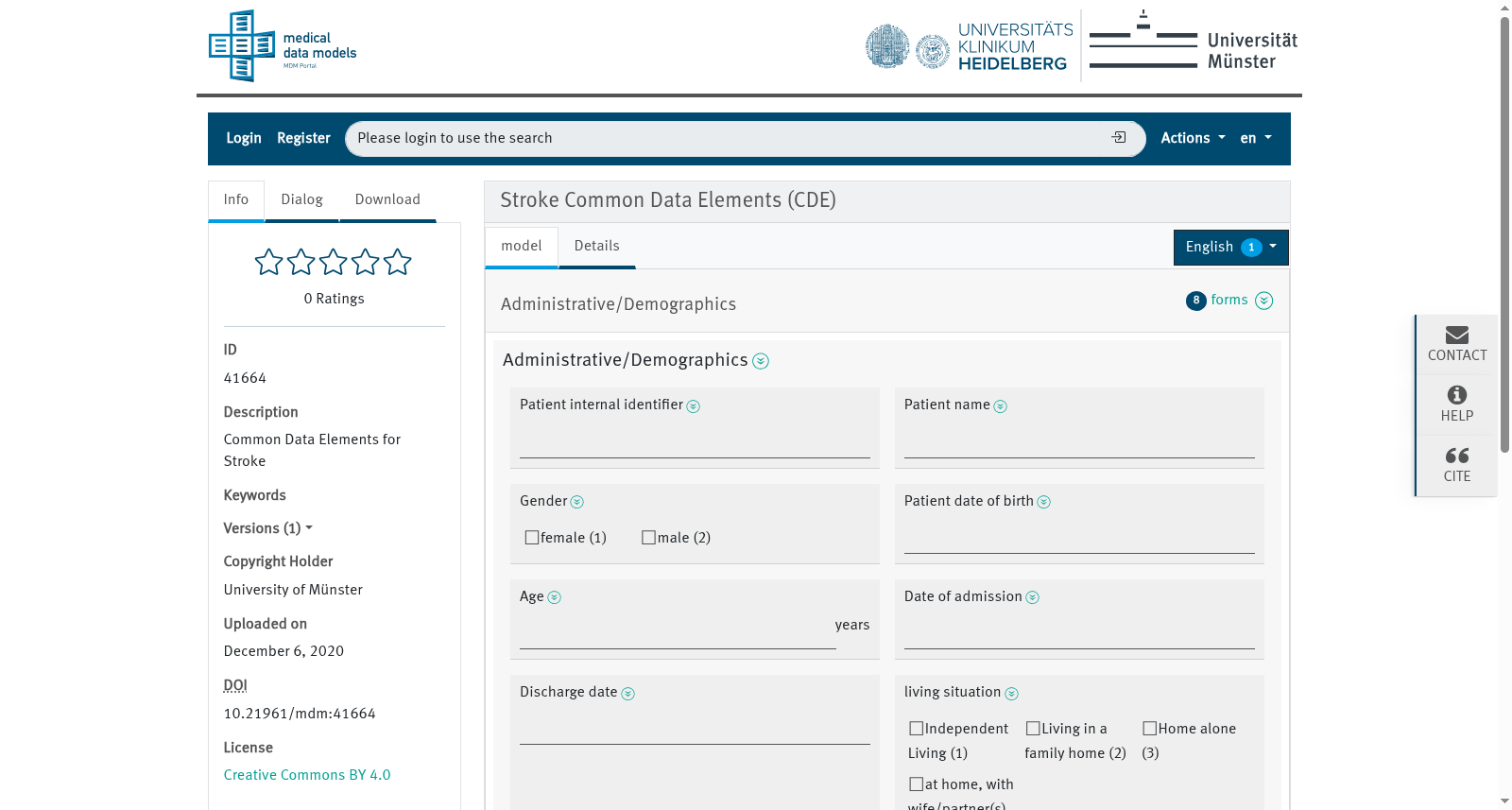
Task: Rate the model with third star
Action: [x=334, y=262]
